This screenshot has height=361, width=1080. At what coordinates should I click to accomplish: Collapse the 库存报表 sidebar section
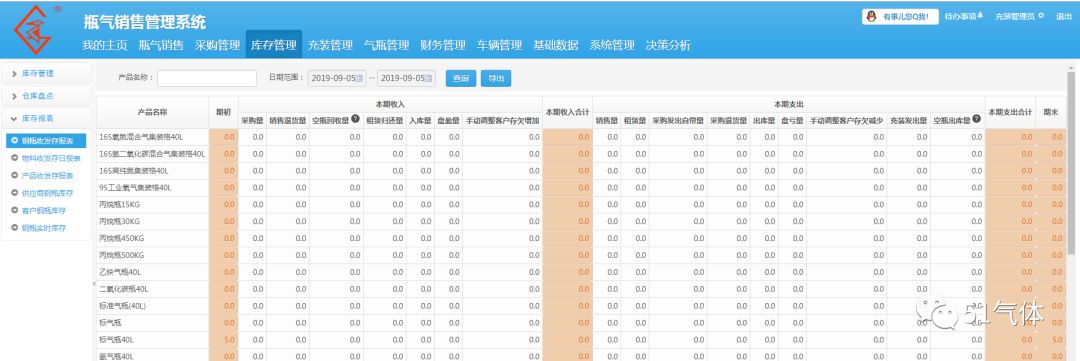point(46,118)
